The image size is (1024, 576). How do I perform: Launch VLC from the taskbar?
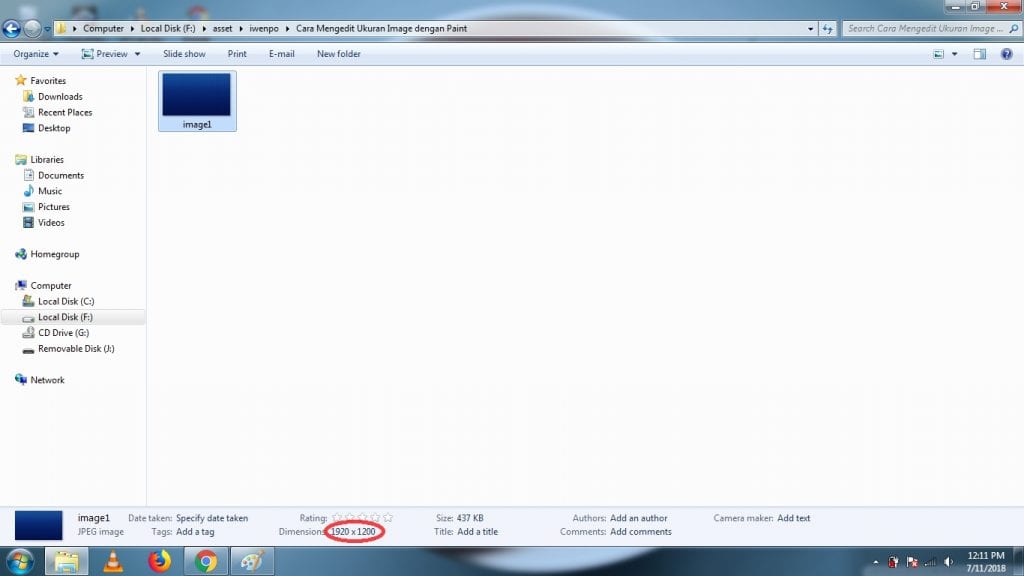pyautogui.click(x=113, y=562)
